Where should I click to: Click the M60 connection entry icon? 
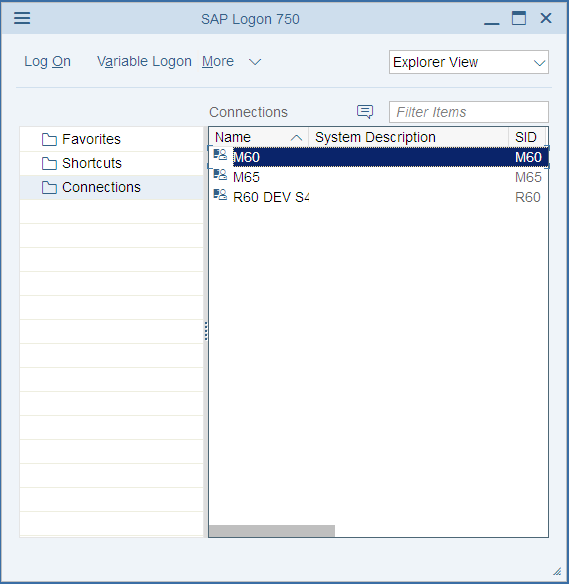coord(220,155)
